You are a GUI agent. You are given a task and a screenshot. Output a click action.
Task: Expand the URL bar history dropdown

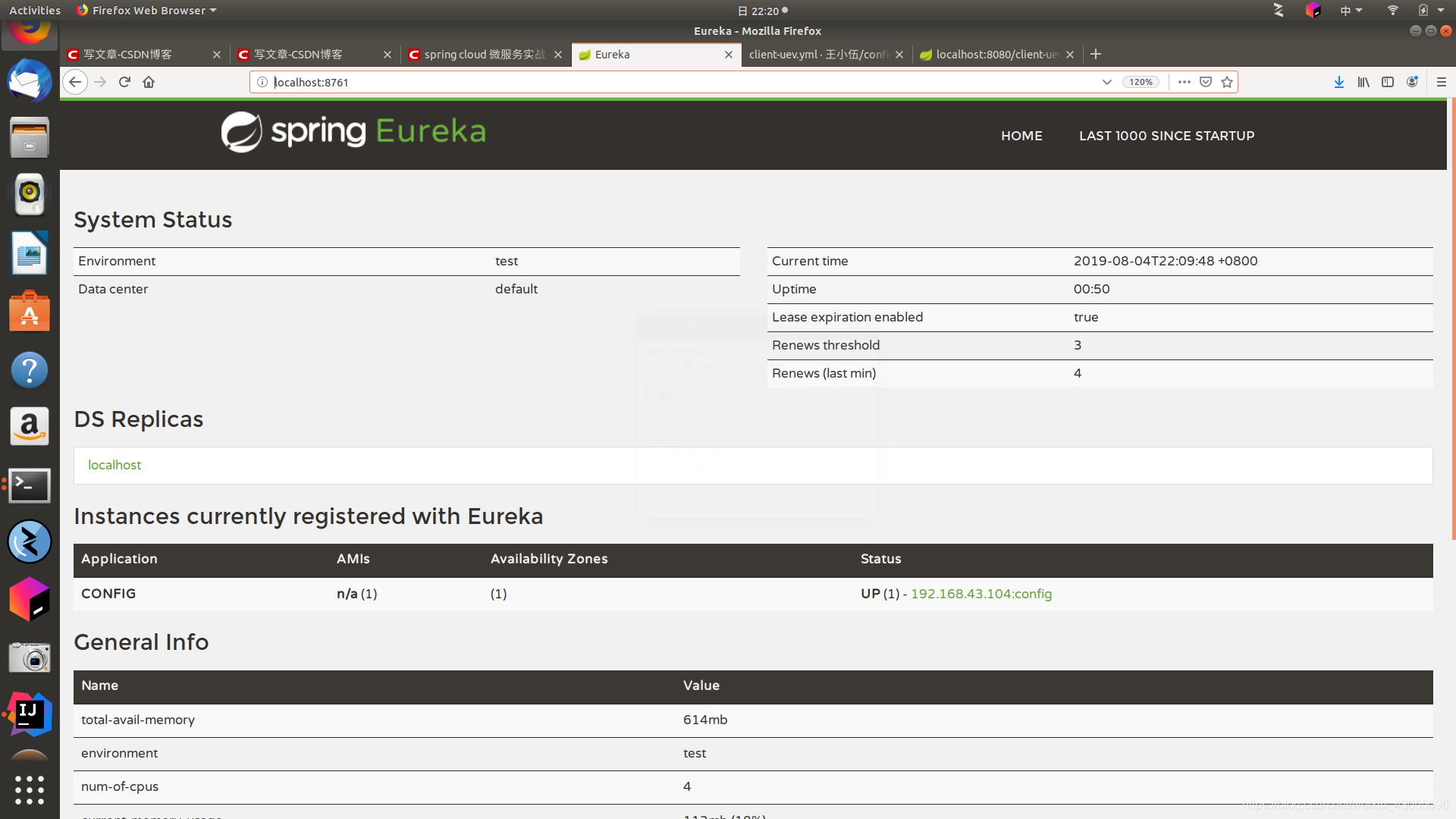(x=1107, y=82)
